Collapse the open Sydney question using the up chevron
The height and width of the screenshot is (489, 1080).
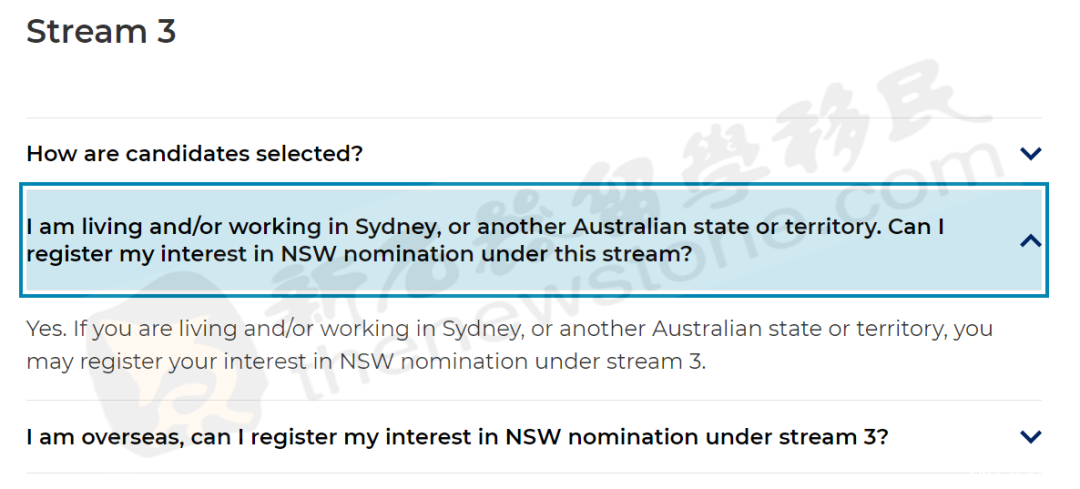click(x=1030, y=240)
